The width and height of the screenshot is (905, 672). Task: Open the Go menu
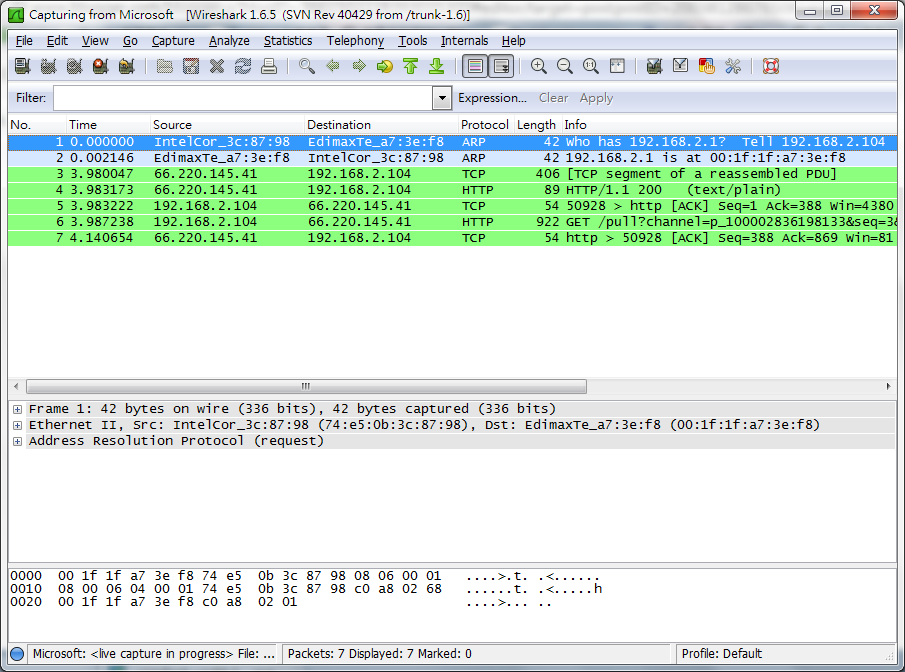(x=130, y=41)
